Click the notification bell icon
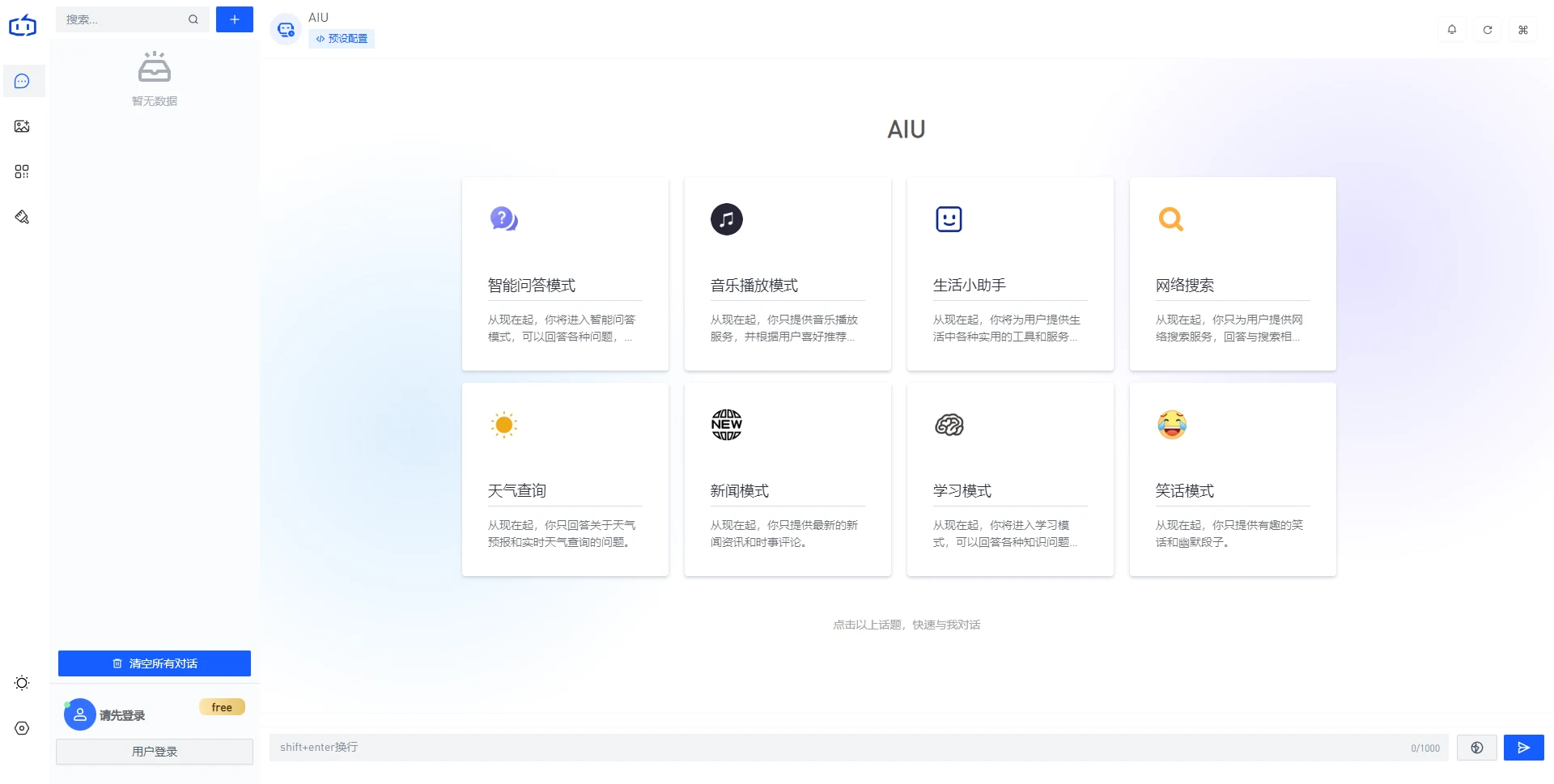This screenshot has height=784, width=1554. (1452, 30)
